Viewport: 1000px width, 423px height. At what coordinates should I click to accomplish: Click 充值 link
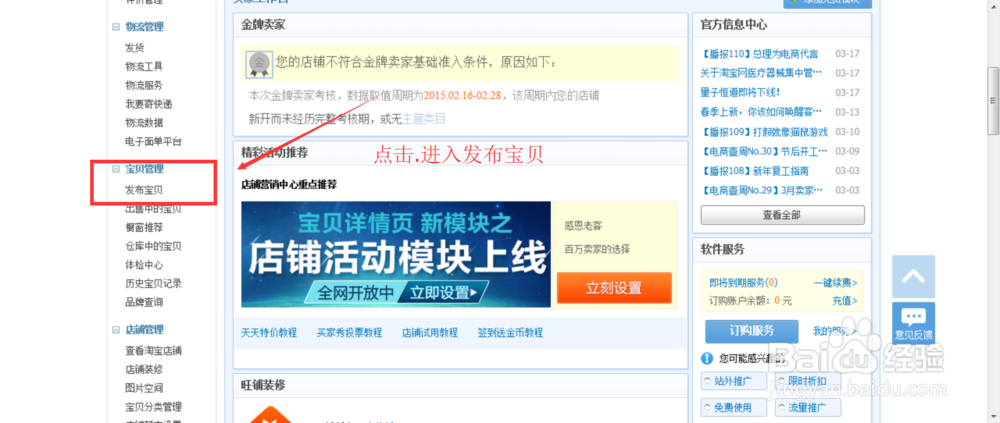pyautogui.click(x=844, y=300)
